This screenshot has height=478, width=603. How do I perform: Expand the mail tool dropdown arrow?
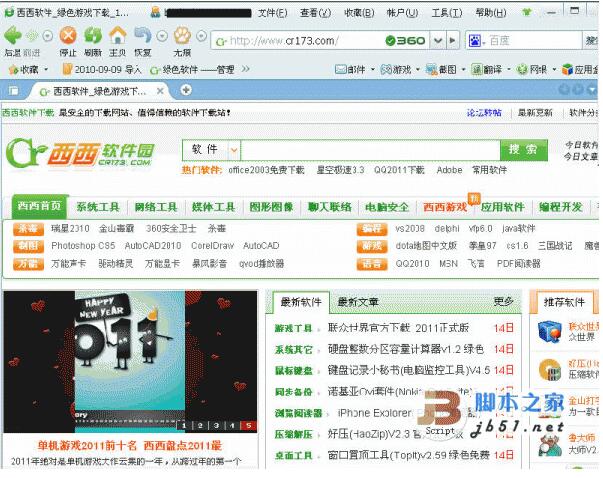tap(373, 70)
